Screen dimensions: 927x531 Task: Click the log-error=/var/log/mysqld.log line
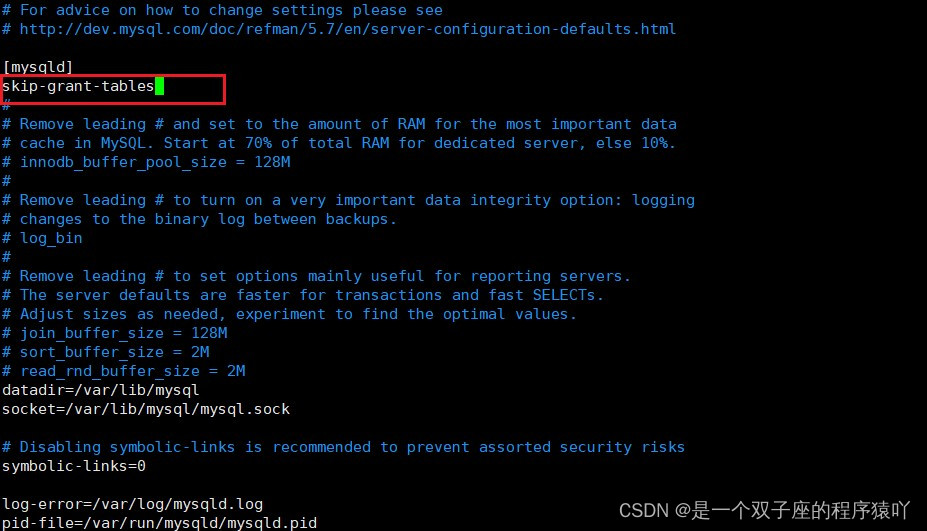pyautogui.click(x=132, y=504)
